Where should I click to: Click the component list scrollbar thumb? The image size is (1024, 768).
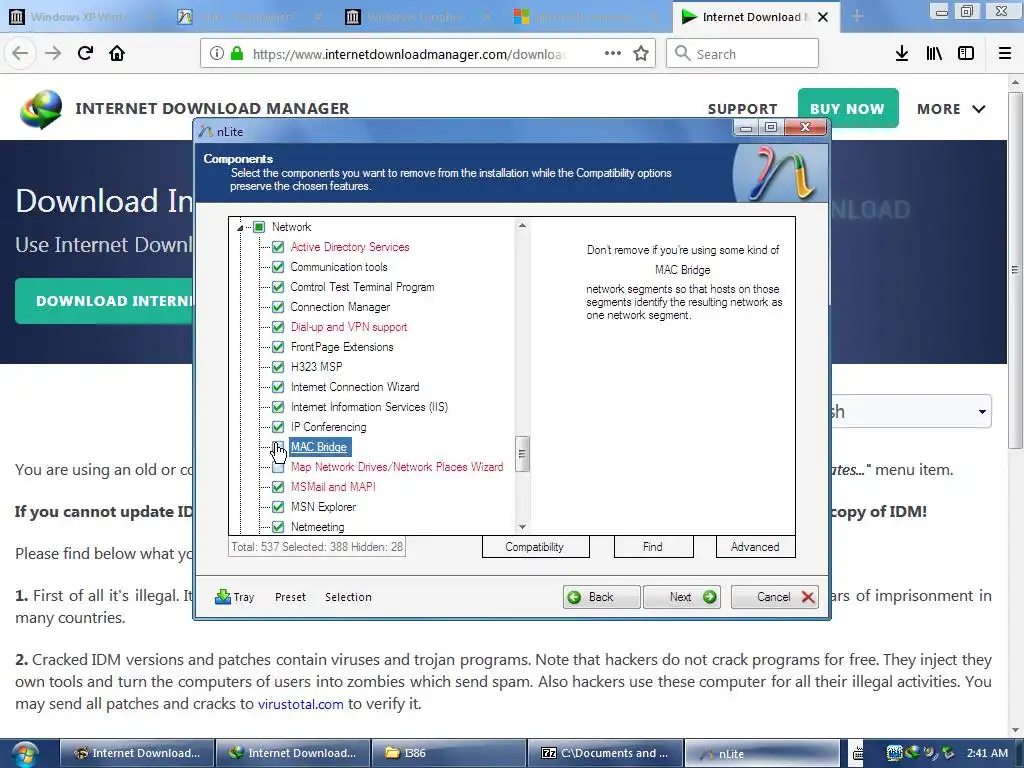tap(522, 454)
